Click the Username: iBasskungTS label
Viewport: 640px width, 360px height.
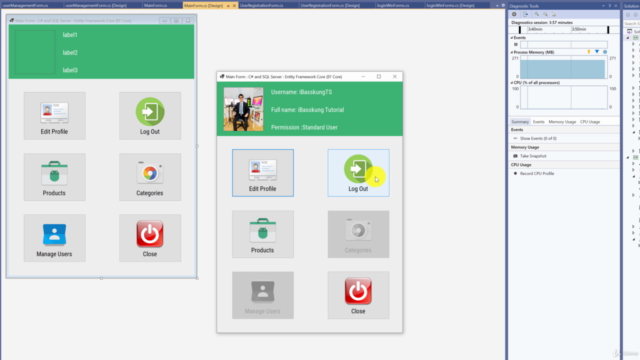click(x=302, y=92)
